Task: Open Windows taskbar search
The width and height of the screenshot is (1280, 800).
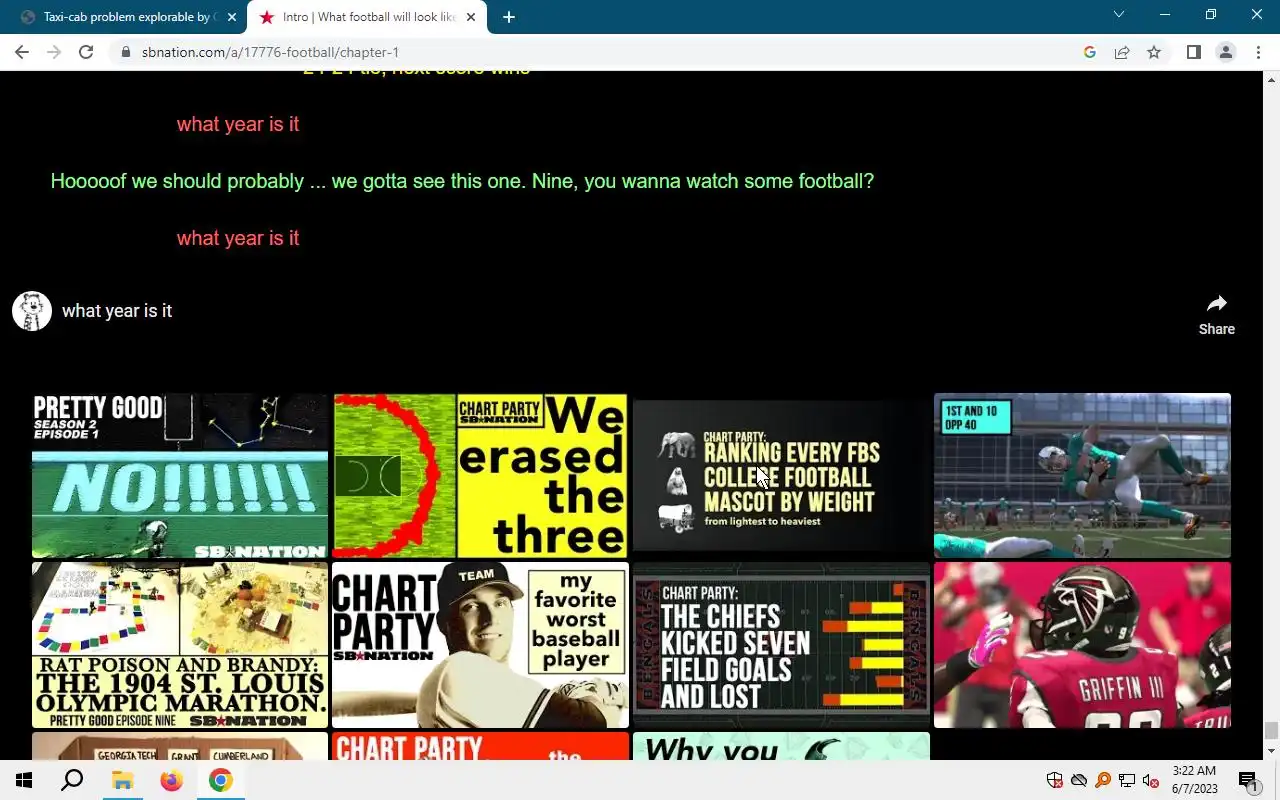Action: click(x=72, y=780)
